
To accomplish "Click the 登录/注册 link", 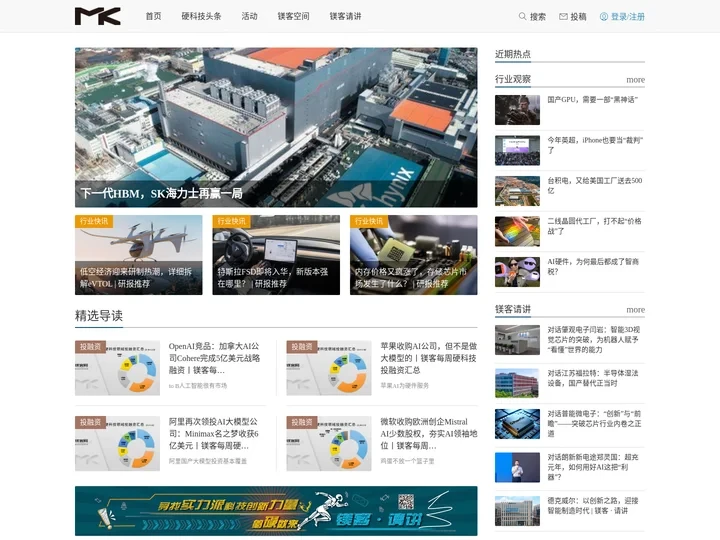I will (x=628, y=17).
